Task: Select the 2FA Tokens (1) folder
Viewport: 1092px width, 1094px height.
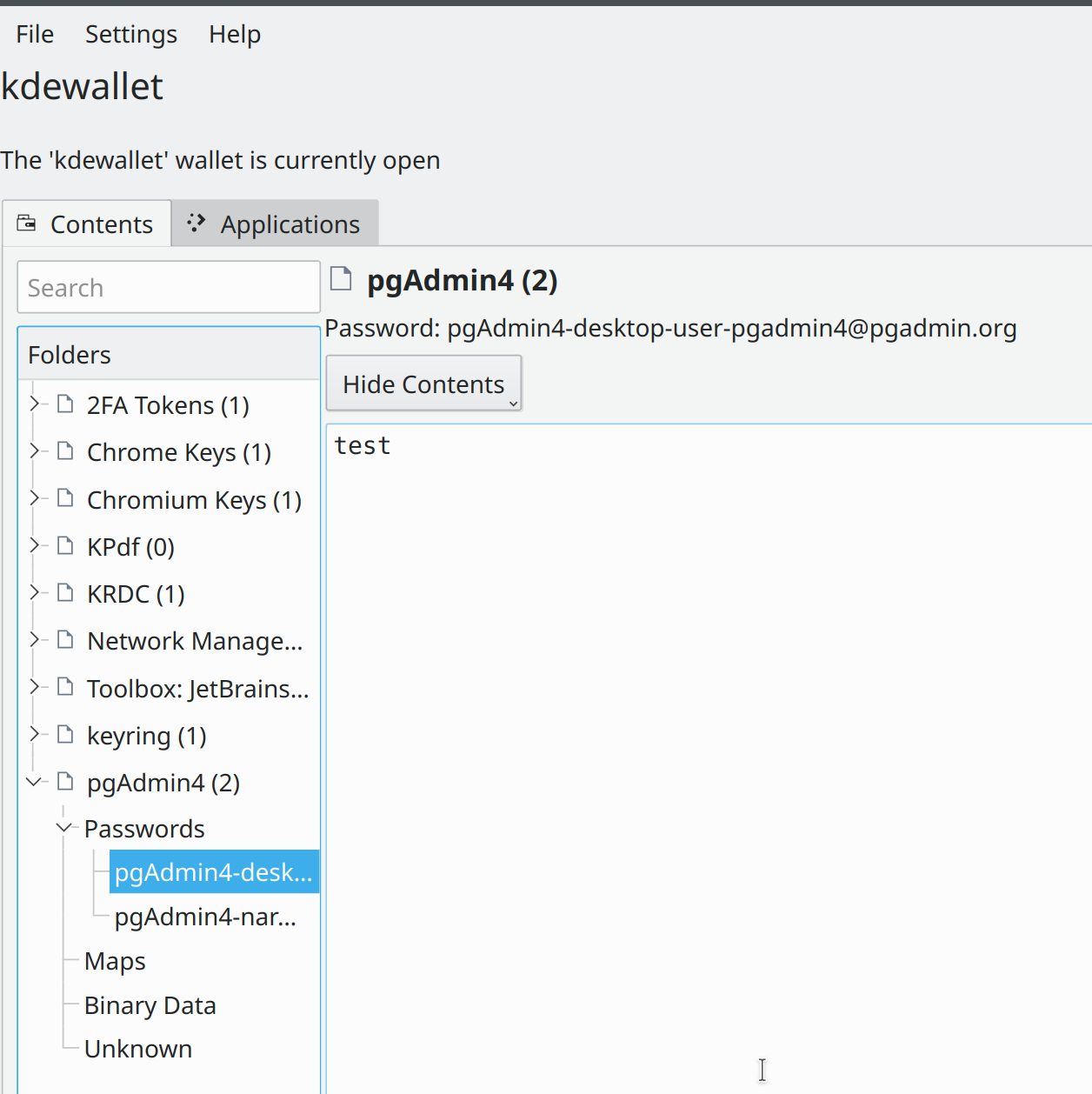Action: pos(168,405)
